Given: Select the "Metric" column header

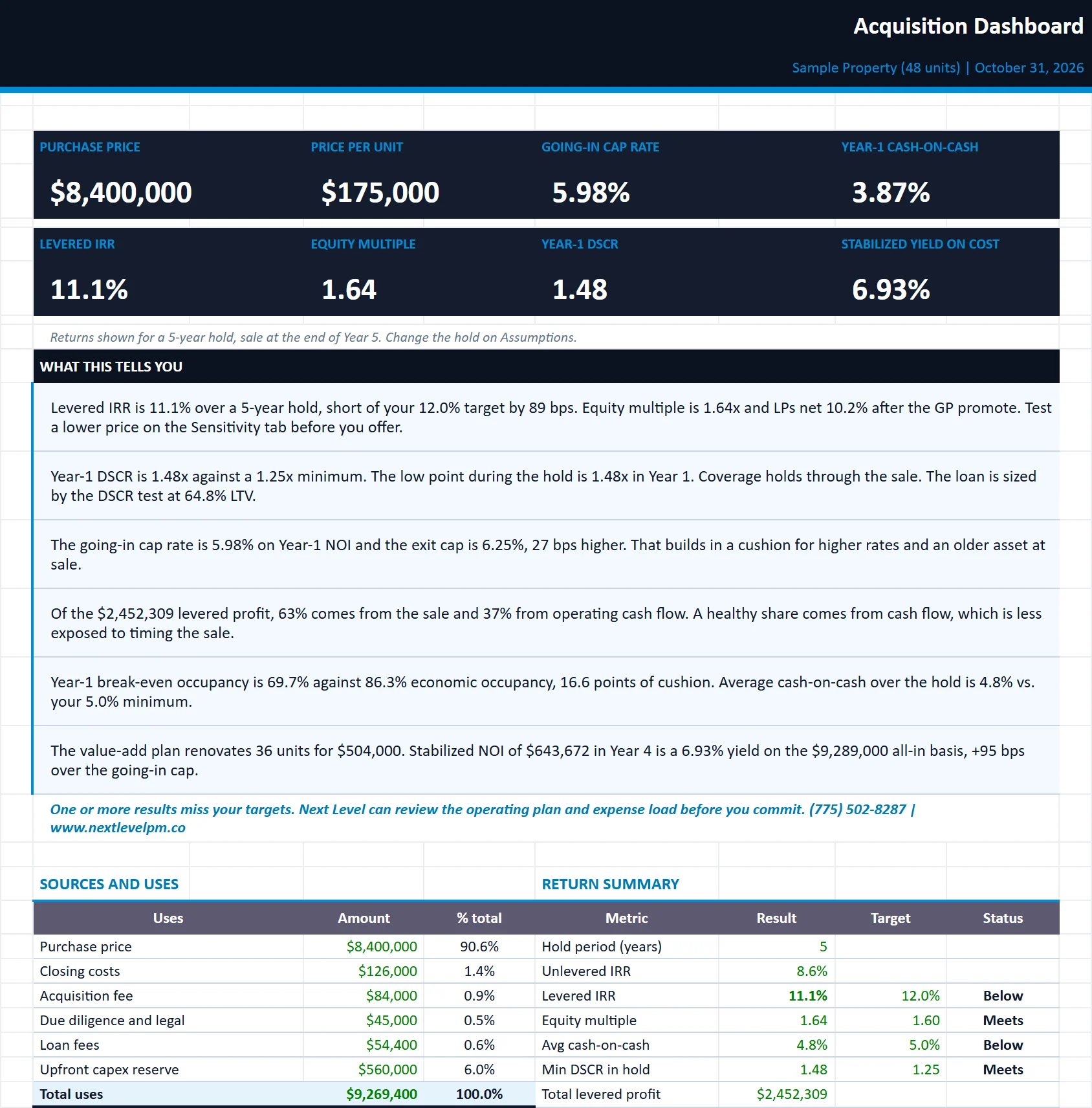Looking at the screenshot, I should [x=626, y=918].
